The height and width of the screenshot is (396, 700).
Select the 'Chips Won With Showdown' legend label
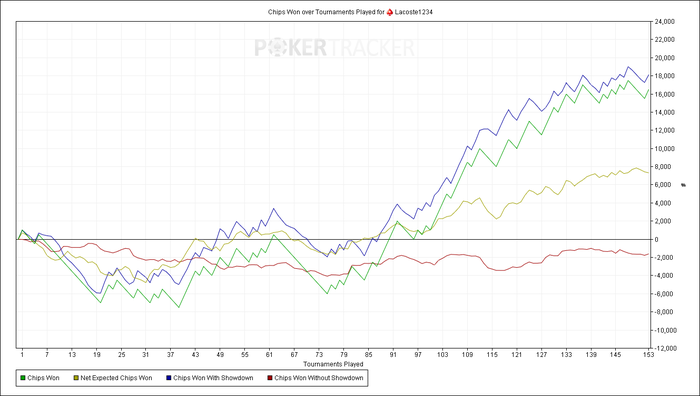click(213, 378)
